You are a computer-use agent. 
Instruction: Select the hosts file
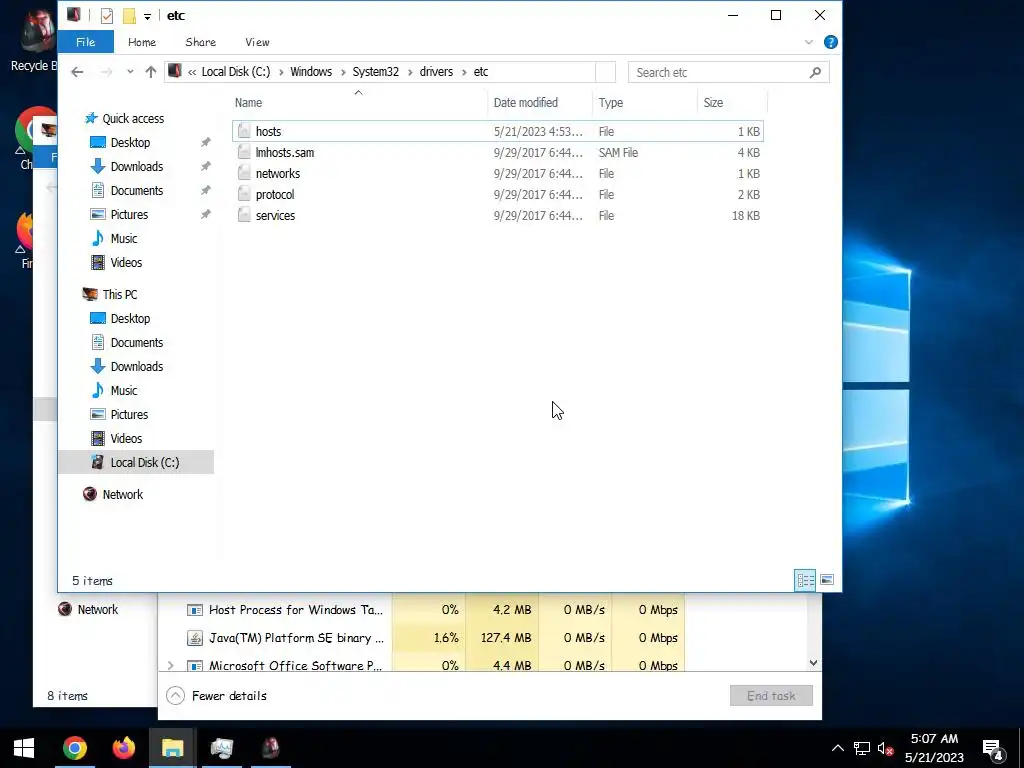click(x=498, y=131)
